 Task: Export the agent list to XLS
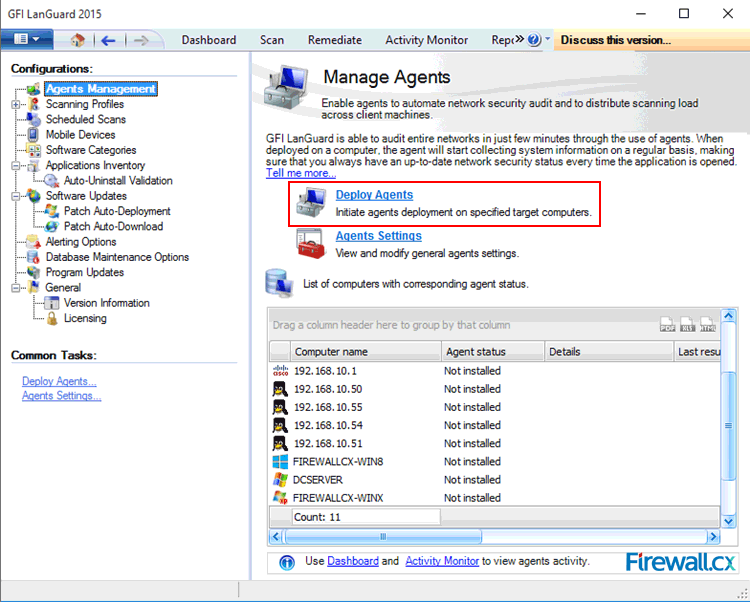tap(687, 325)
